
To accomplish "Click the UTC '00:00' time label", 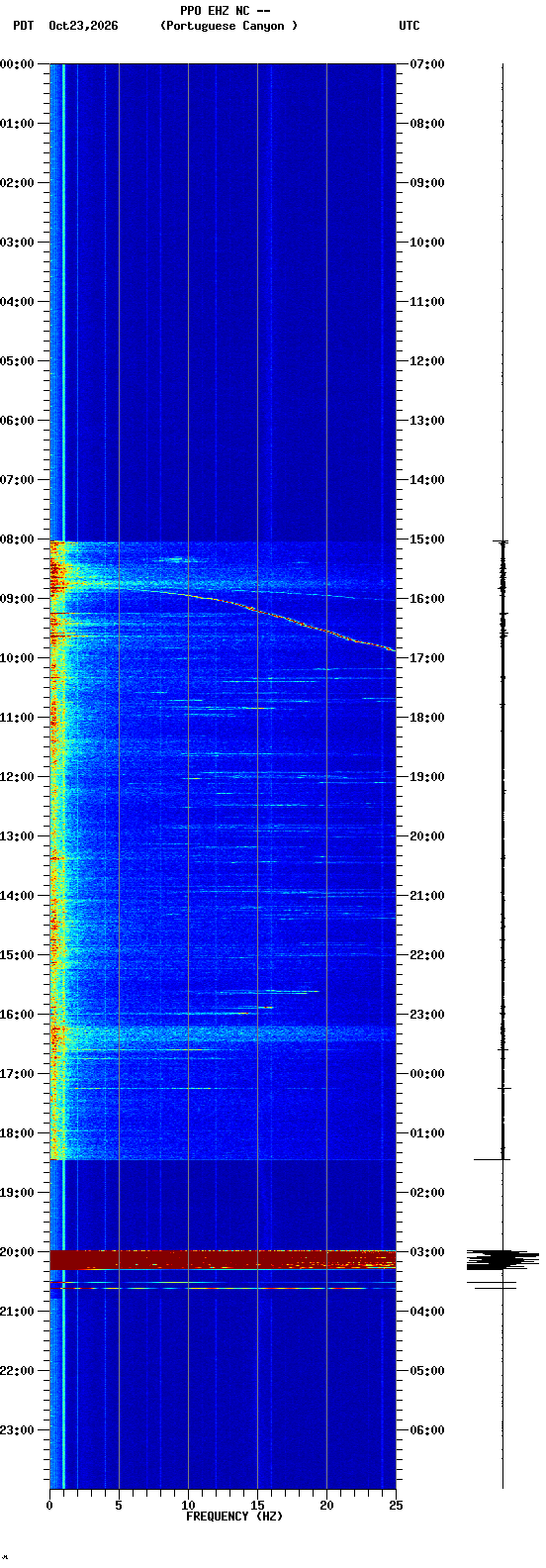I will (427, 1074).
